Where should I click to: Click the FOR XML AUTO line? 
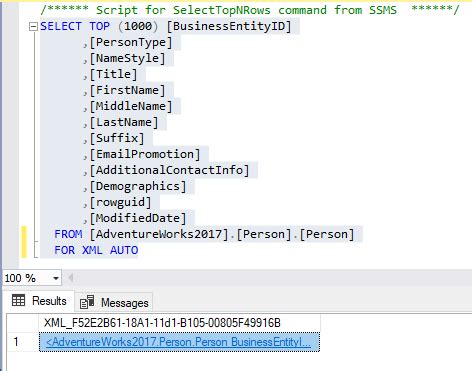pyautogui.click(x=96, y=250)
